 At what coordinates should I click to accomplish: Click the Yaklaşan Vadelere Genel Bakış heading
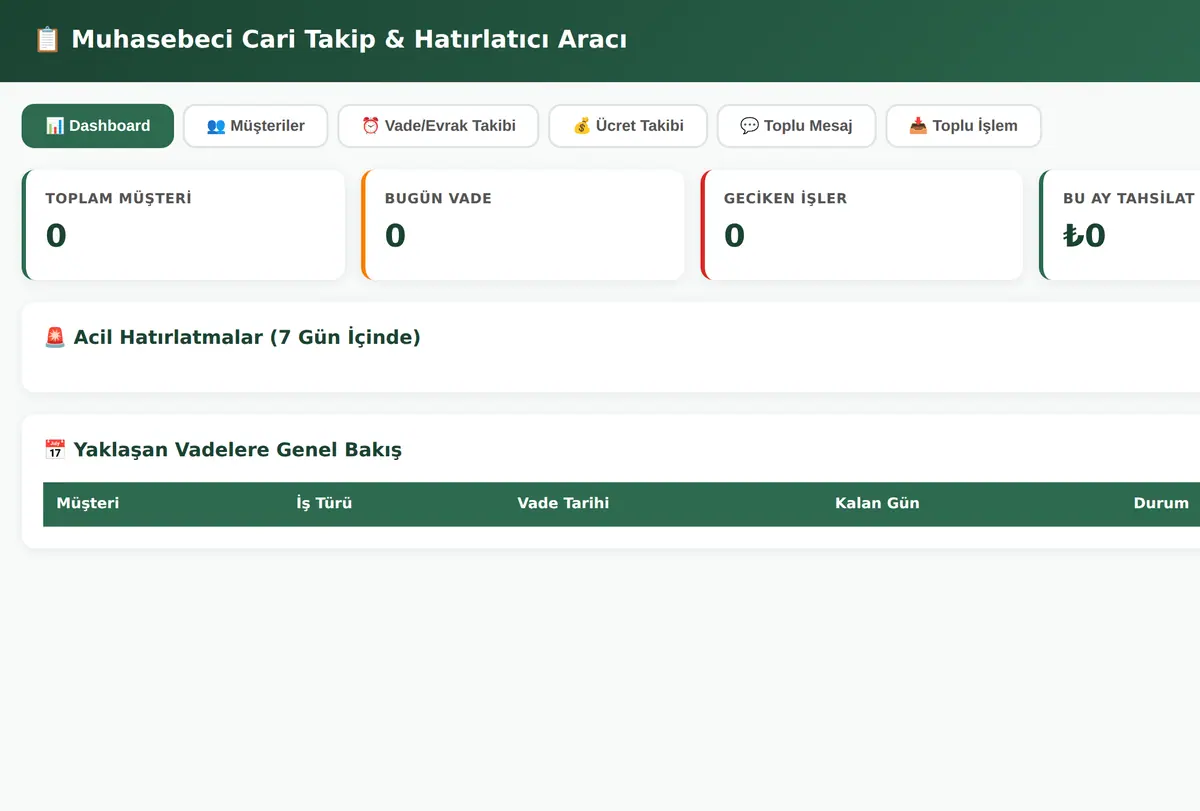237,450
